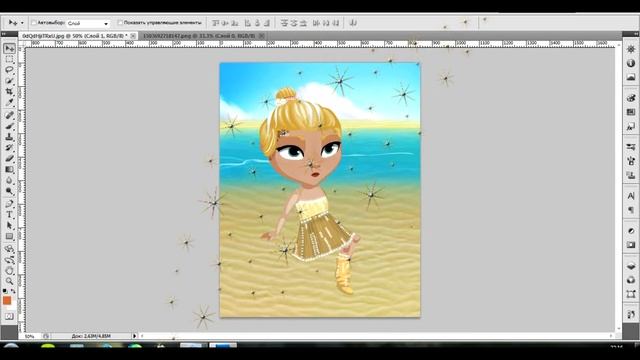Click the Doc size info in status bar
Screen dimensions: 640x360
(91, 336)
